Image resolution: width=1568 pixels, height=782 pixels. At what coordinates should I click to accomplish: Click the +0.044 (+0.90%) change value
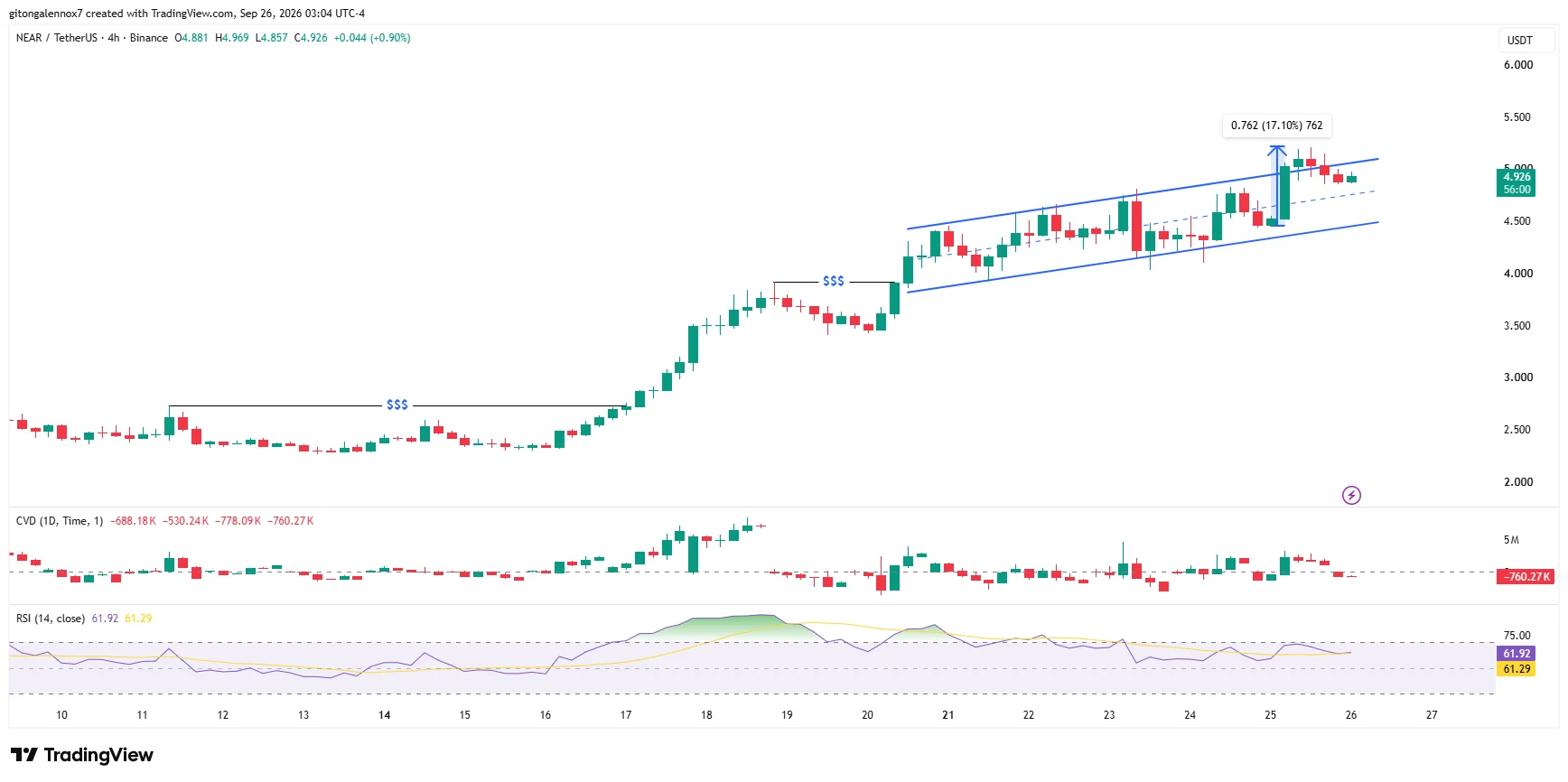(372, 38)
